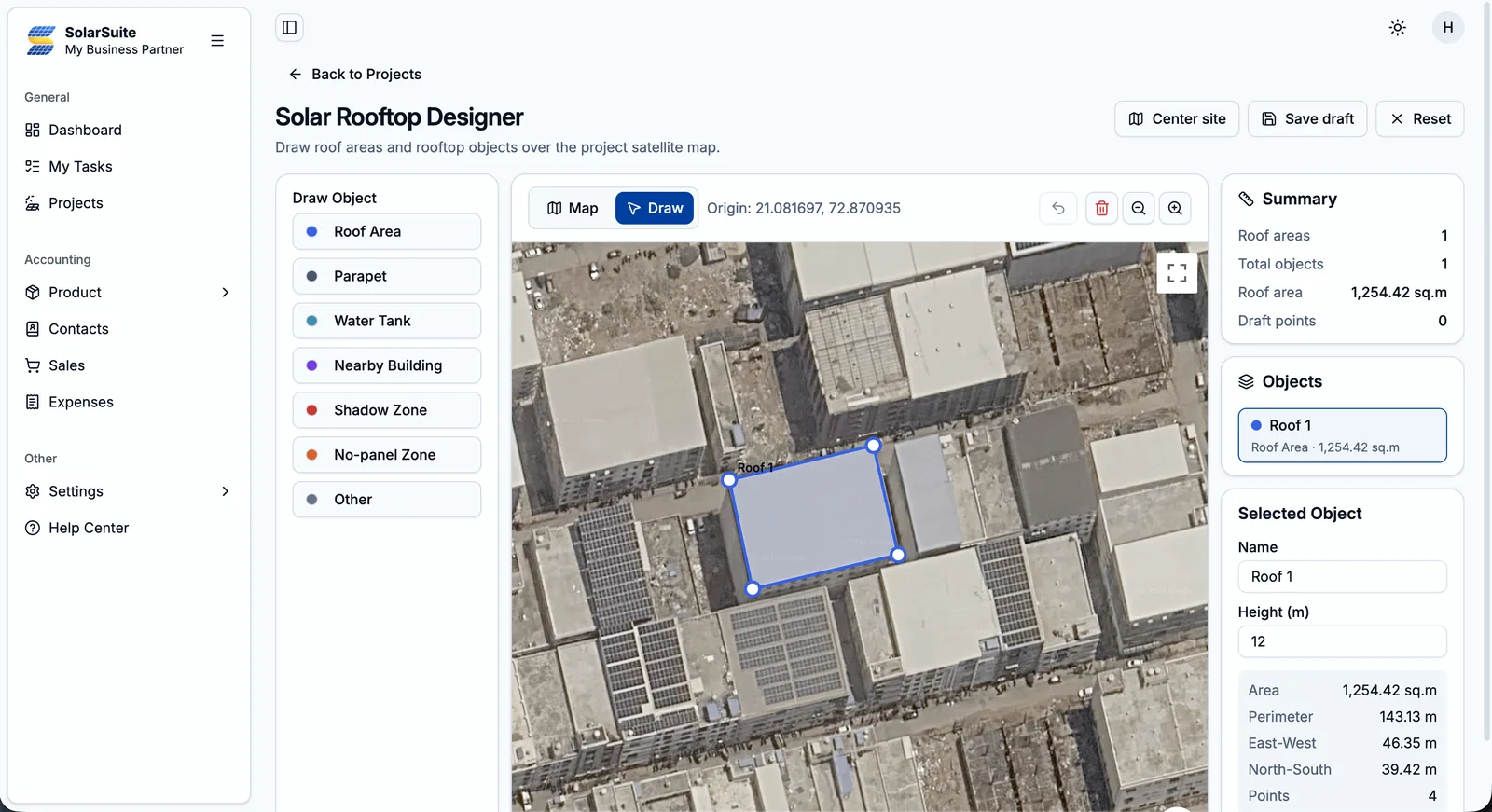This screenshot has height=812, width=1492.
Task: Switch theme with the sun icon
Action: [x=1397, y=28]
